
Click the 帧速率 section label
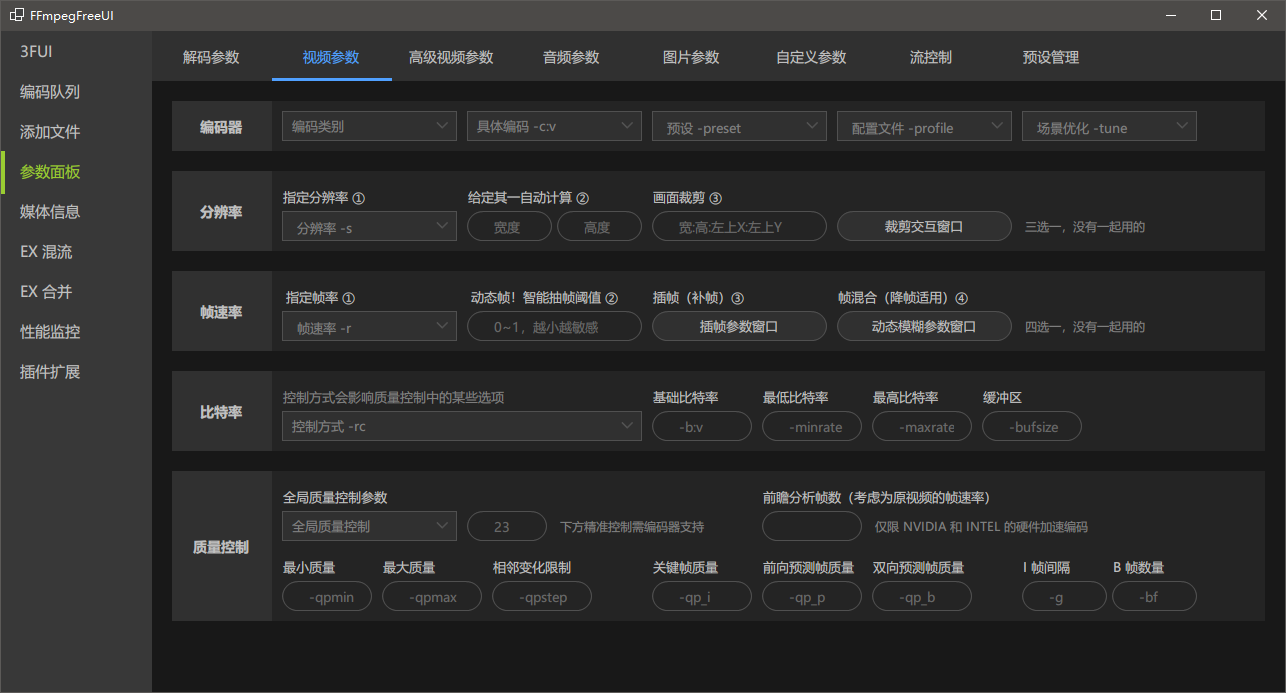pyautogui.click(x=221, y=312)
